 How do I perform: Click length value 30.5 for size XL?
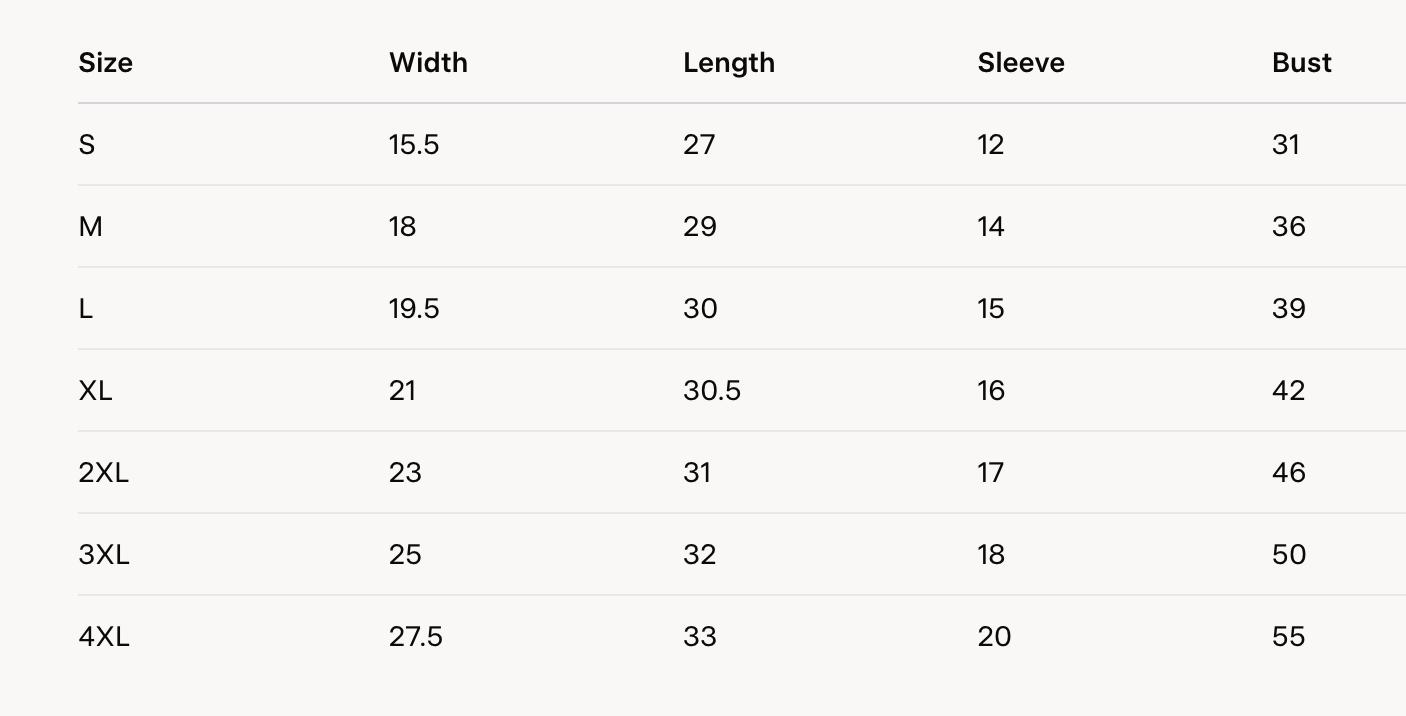[711, 391]
